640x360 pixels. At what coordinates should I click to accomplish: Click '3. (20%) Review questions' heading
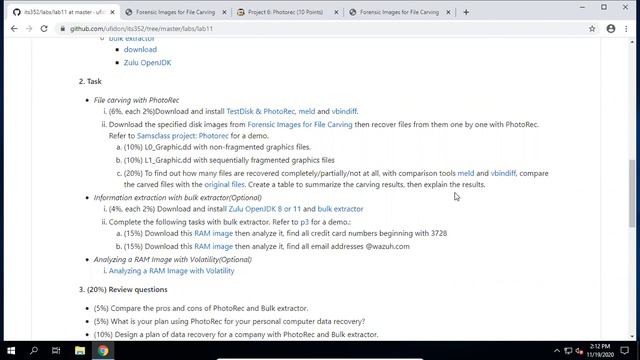pyautogui.click(x=123, y=289)
